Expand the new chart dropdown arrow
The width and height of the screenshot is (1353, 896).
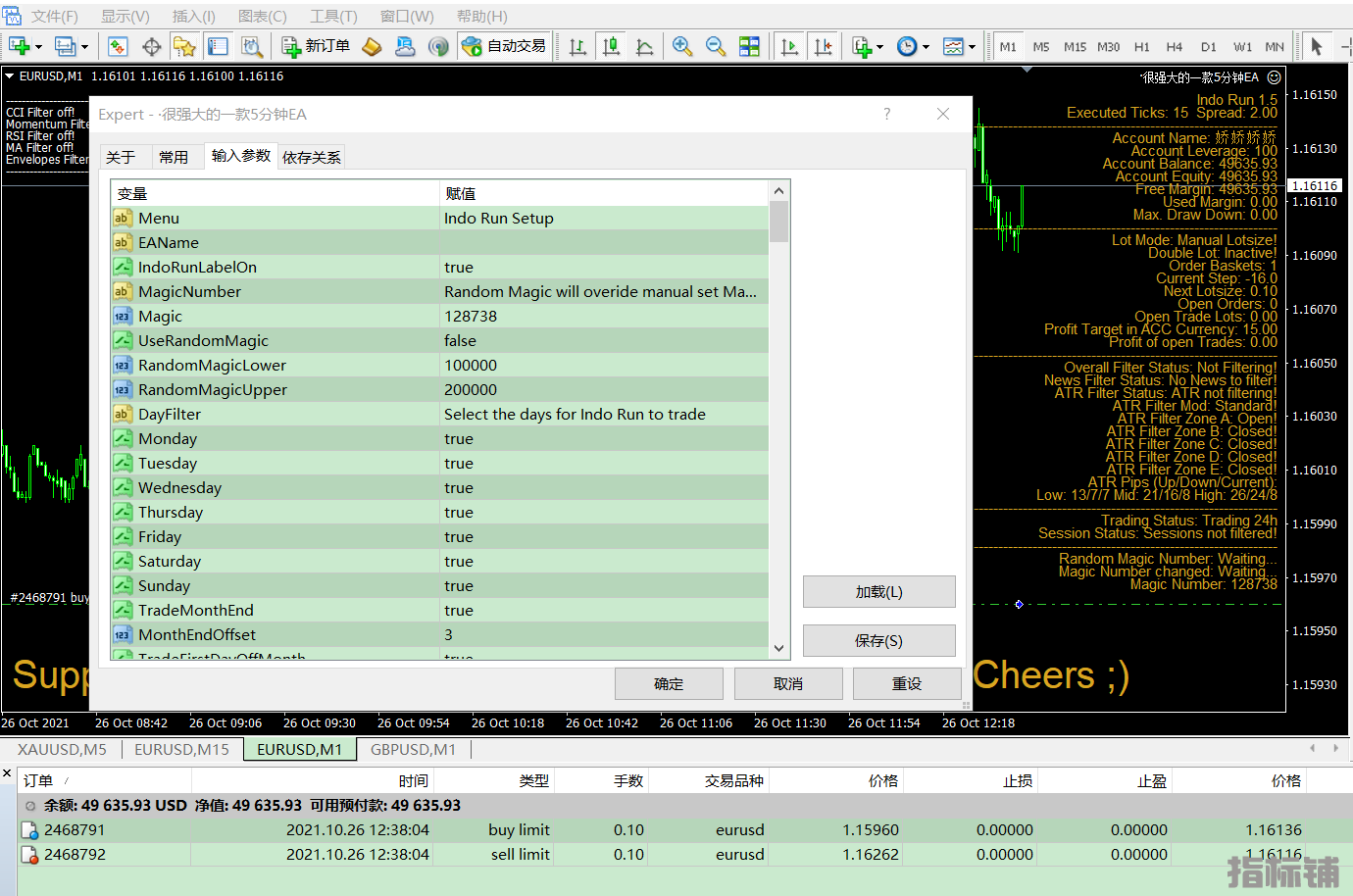[x=38, y=47]
